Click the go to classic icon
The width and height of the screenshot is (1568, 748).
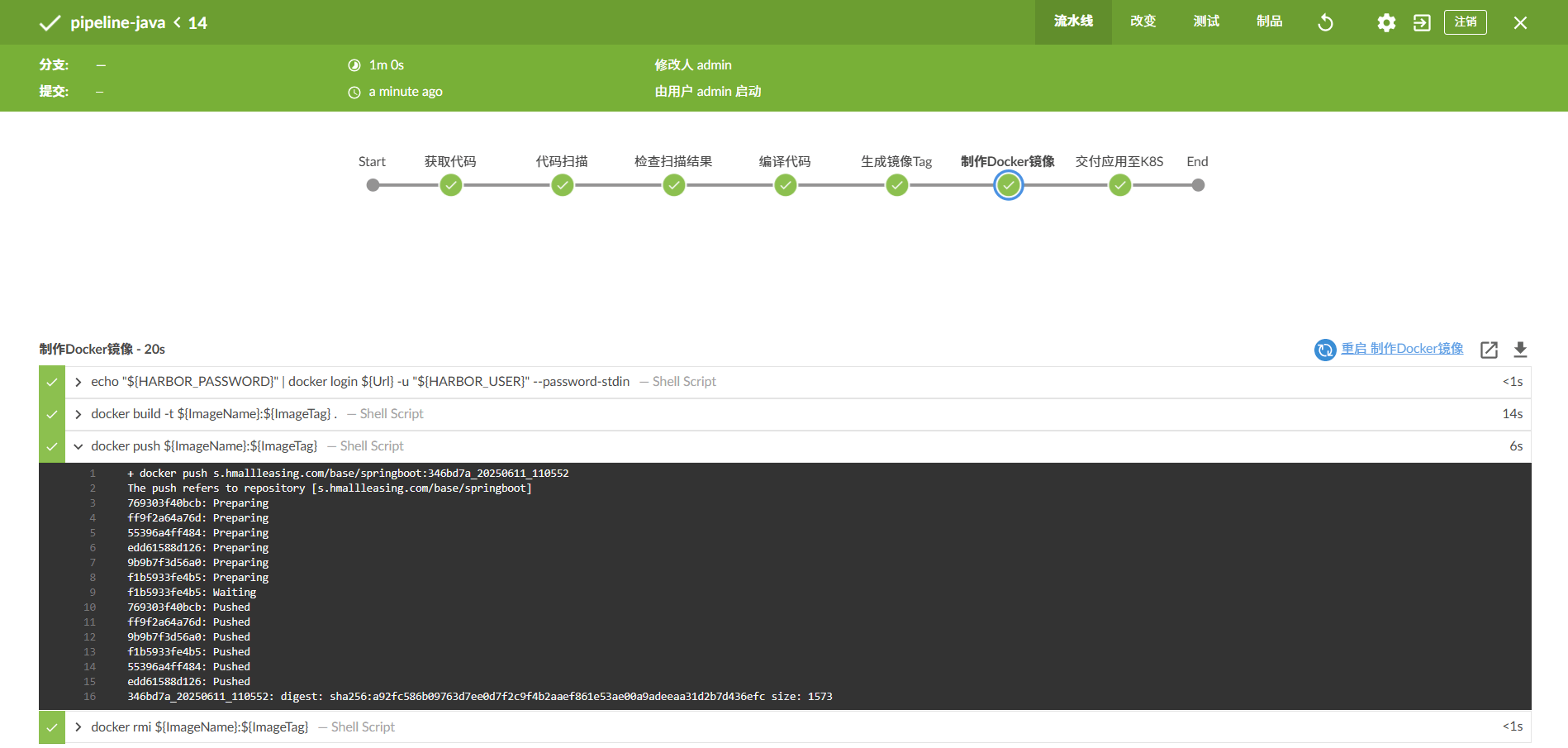point(1422,22)
